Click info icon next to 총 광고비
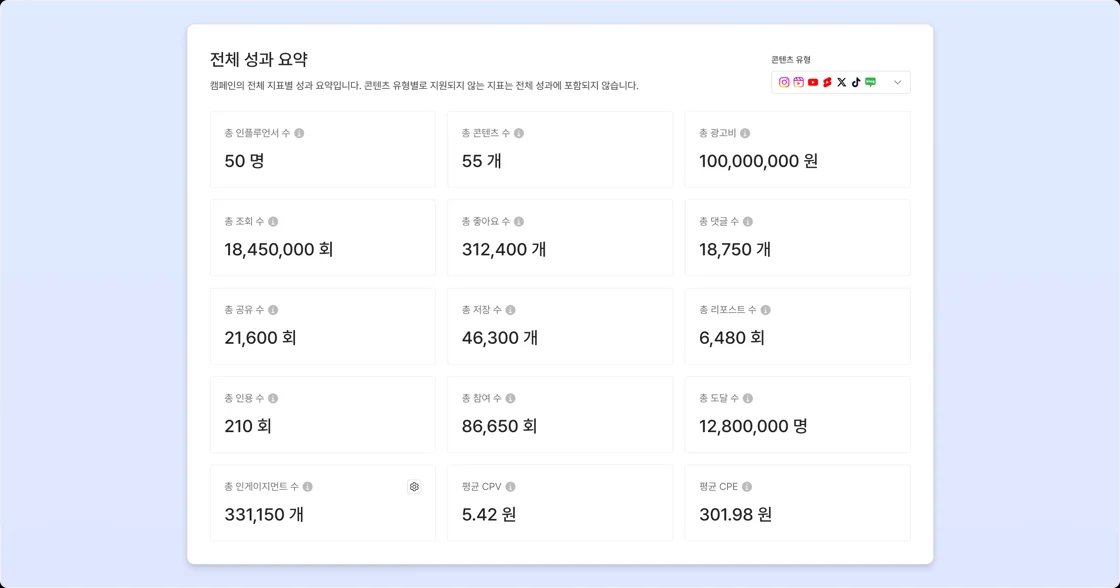The width and height of the screenshot is (1120, 588). tap(745, 133)
